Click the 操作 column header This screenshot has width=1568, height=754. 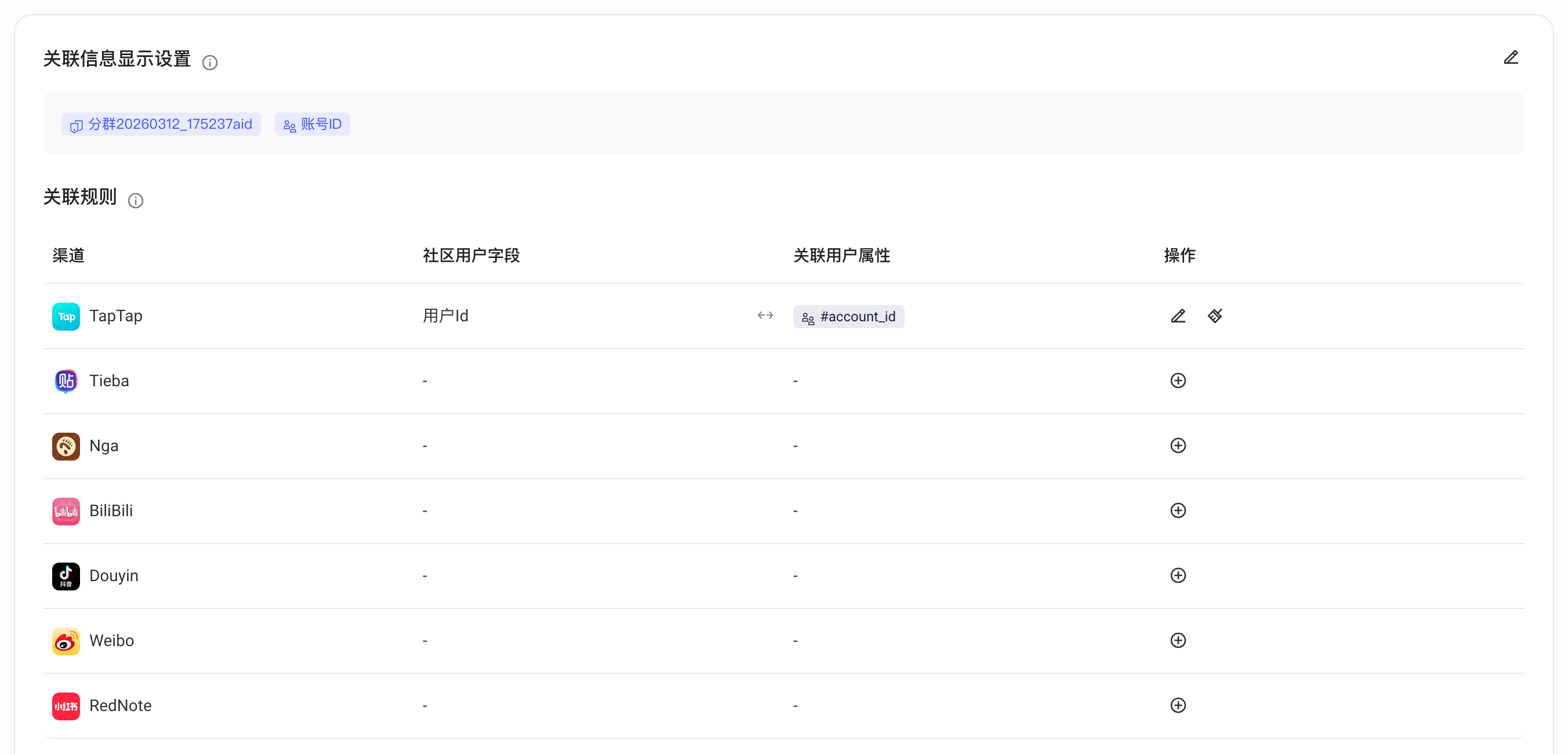[x=1179, y=255]
